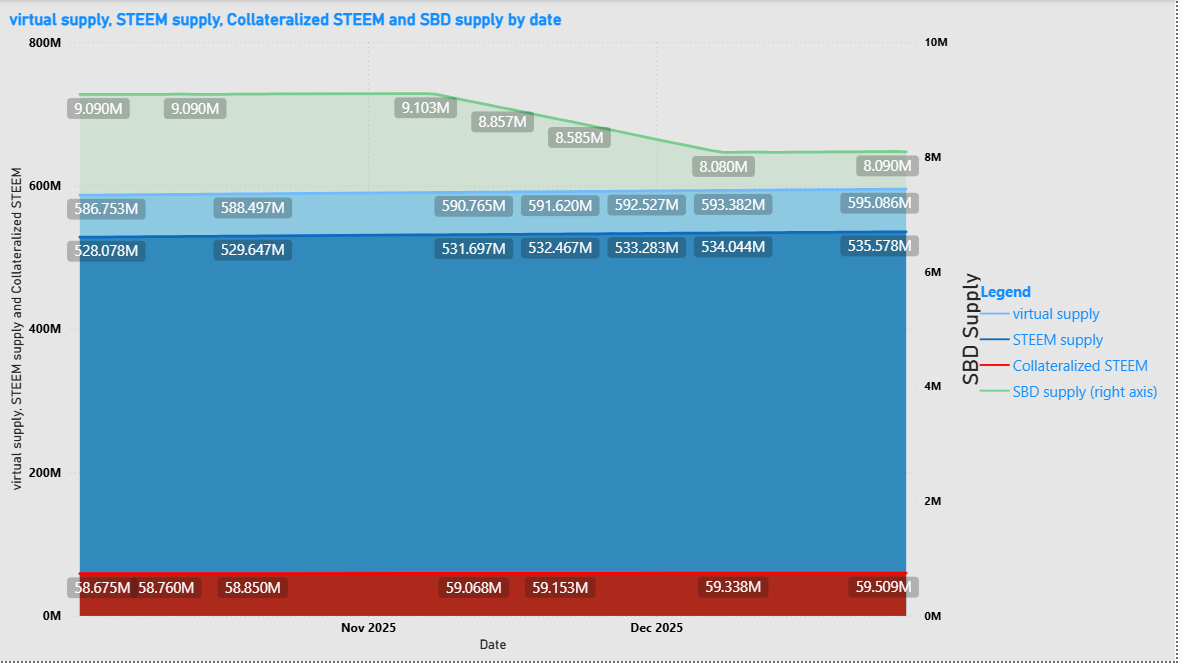Select STEEM supply in legend

(1057, 340)
